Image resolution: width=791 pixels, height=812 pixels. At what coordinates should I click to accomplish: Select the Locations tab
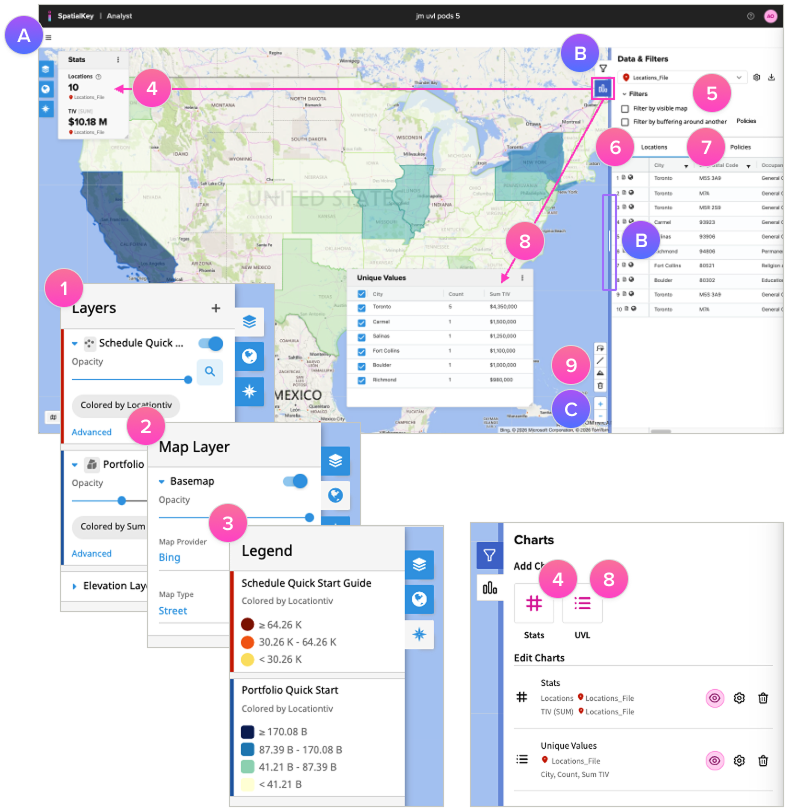click(x=654, y=147)
